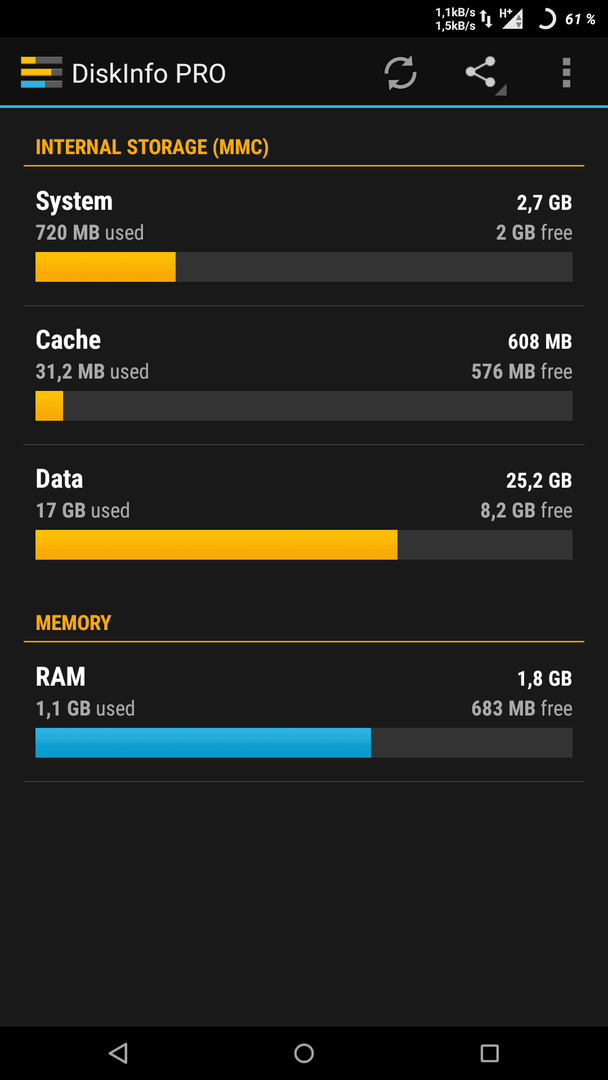Select the Cache partition entry
The height and width of the screenshot is (1080, 608).
tap(304, 375)
